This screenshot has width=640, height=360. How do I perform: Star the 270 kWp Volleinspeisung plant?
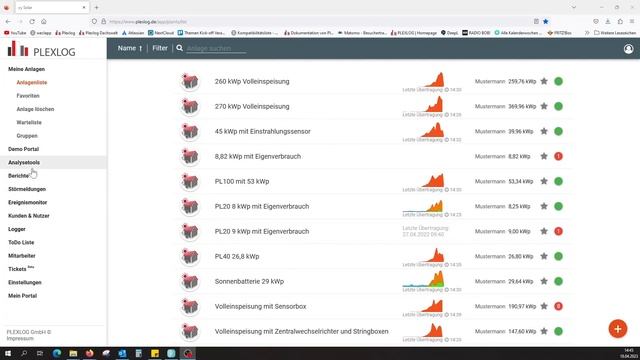(544, 106)
